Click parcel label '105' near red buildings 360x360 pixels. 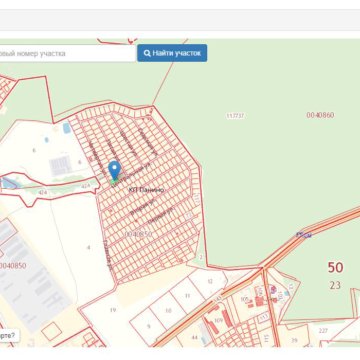tap(244, 299)
